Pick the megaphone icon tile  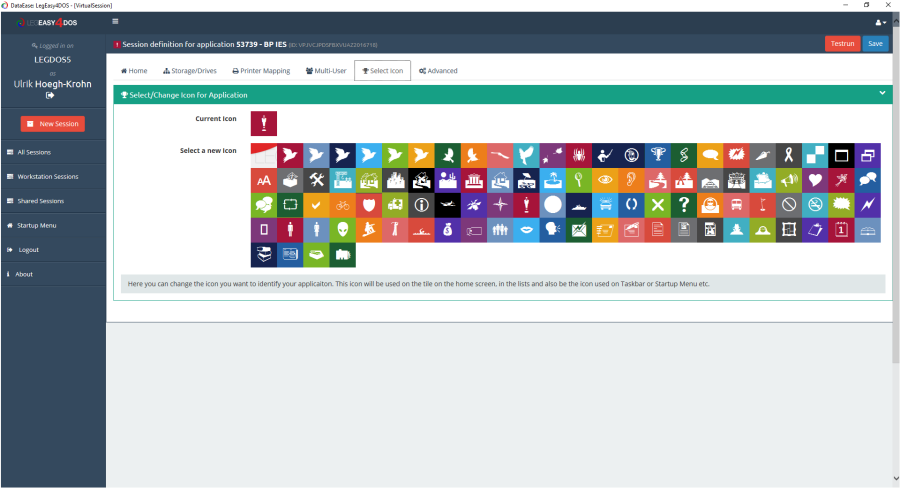click(x=789, y=180)
